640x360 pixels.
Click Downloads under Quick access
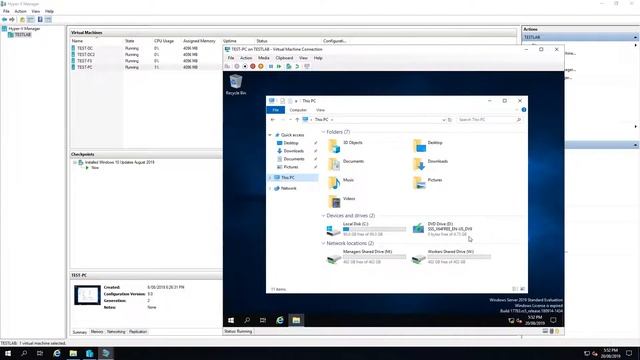(293, 151)
